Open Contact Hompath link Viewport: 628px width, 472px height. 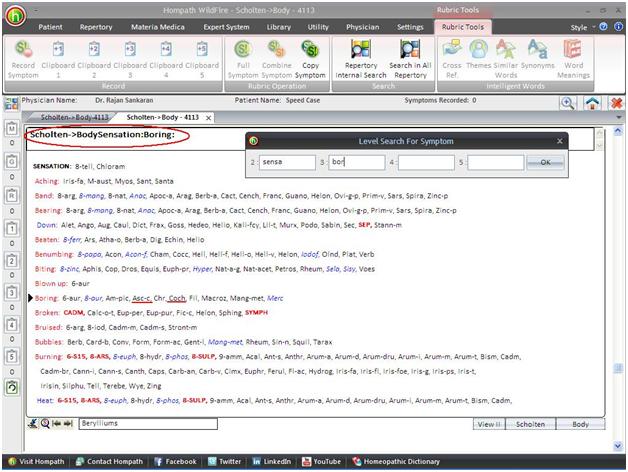[x=109, y=462]
